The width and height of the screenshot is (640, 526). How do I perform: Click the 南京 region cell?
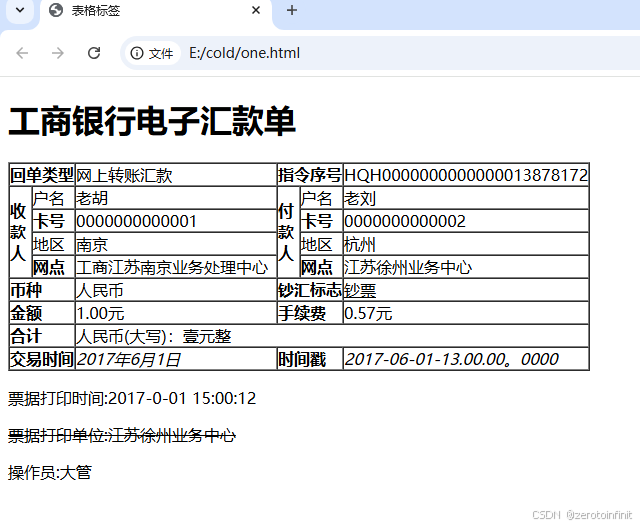(176, 244)
